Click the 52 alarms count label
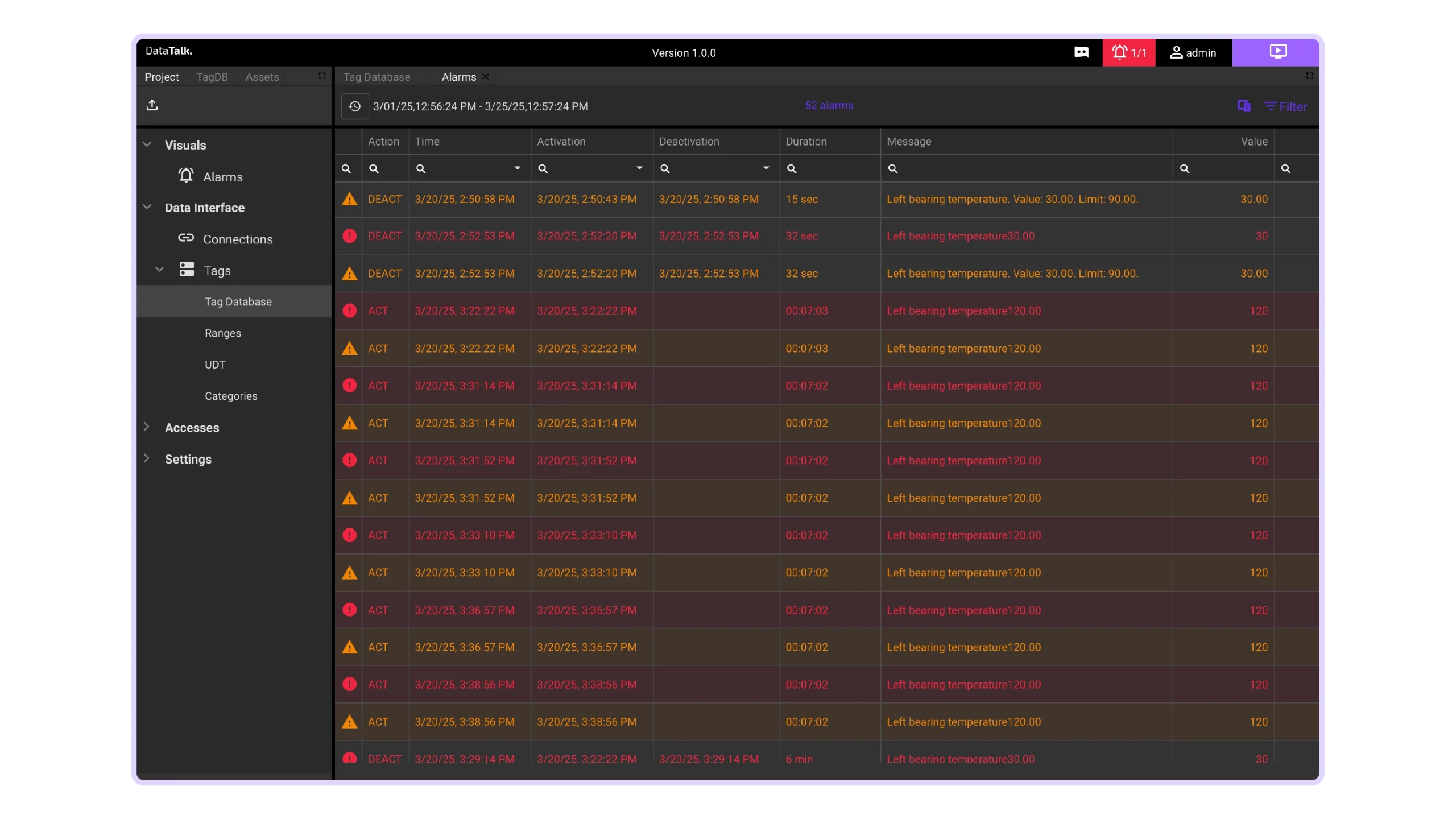Viewport: 1456px width, 819px height. [x=829, y=106]
